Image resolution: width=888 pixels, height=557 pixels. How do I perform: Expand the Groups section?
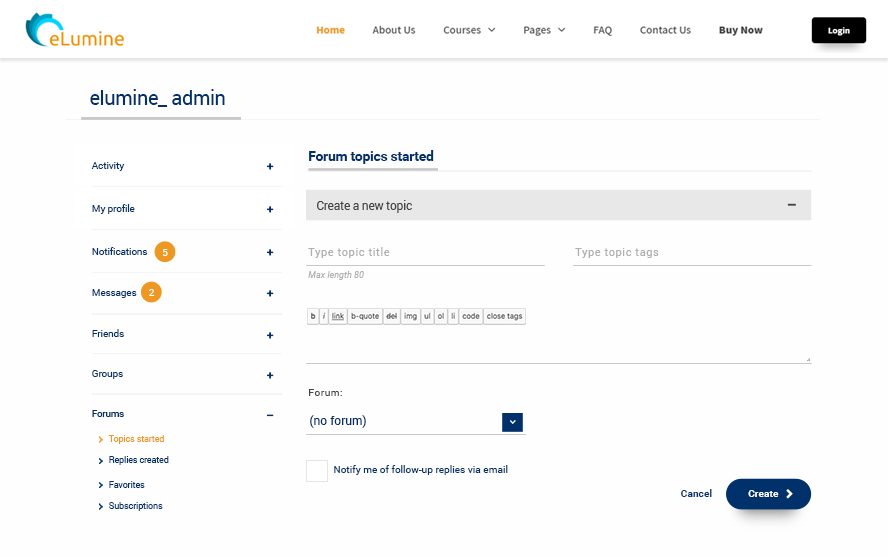pyautogui.click(x=270, y=375)
